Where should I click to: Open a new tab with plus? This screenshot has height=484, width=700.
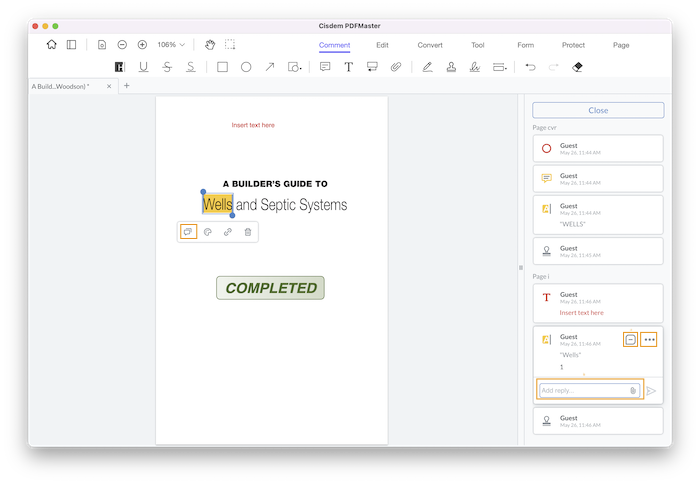127,86
